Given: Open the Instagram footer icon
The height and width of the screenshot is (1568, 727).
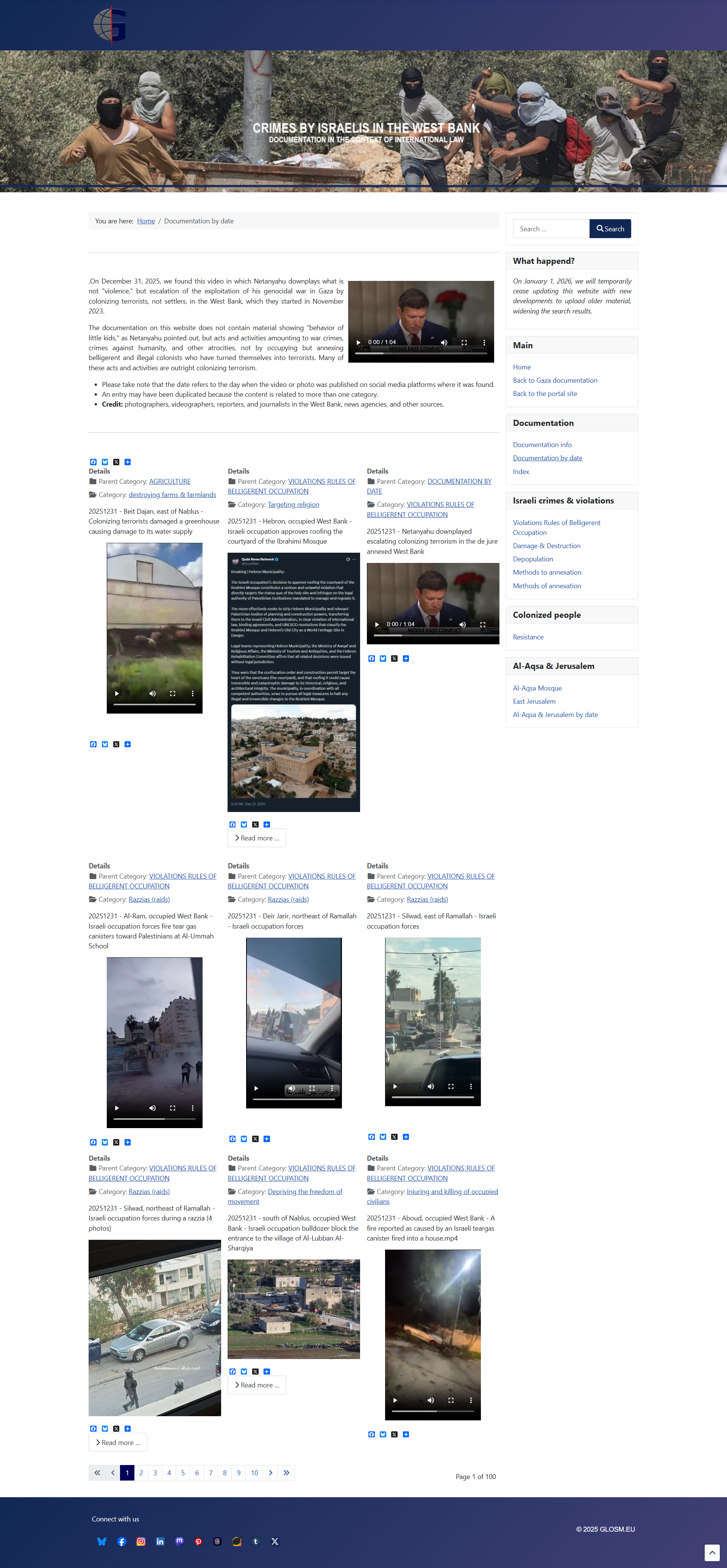Looking at the screenshot, I should (140, 1541).
